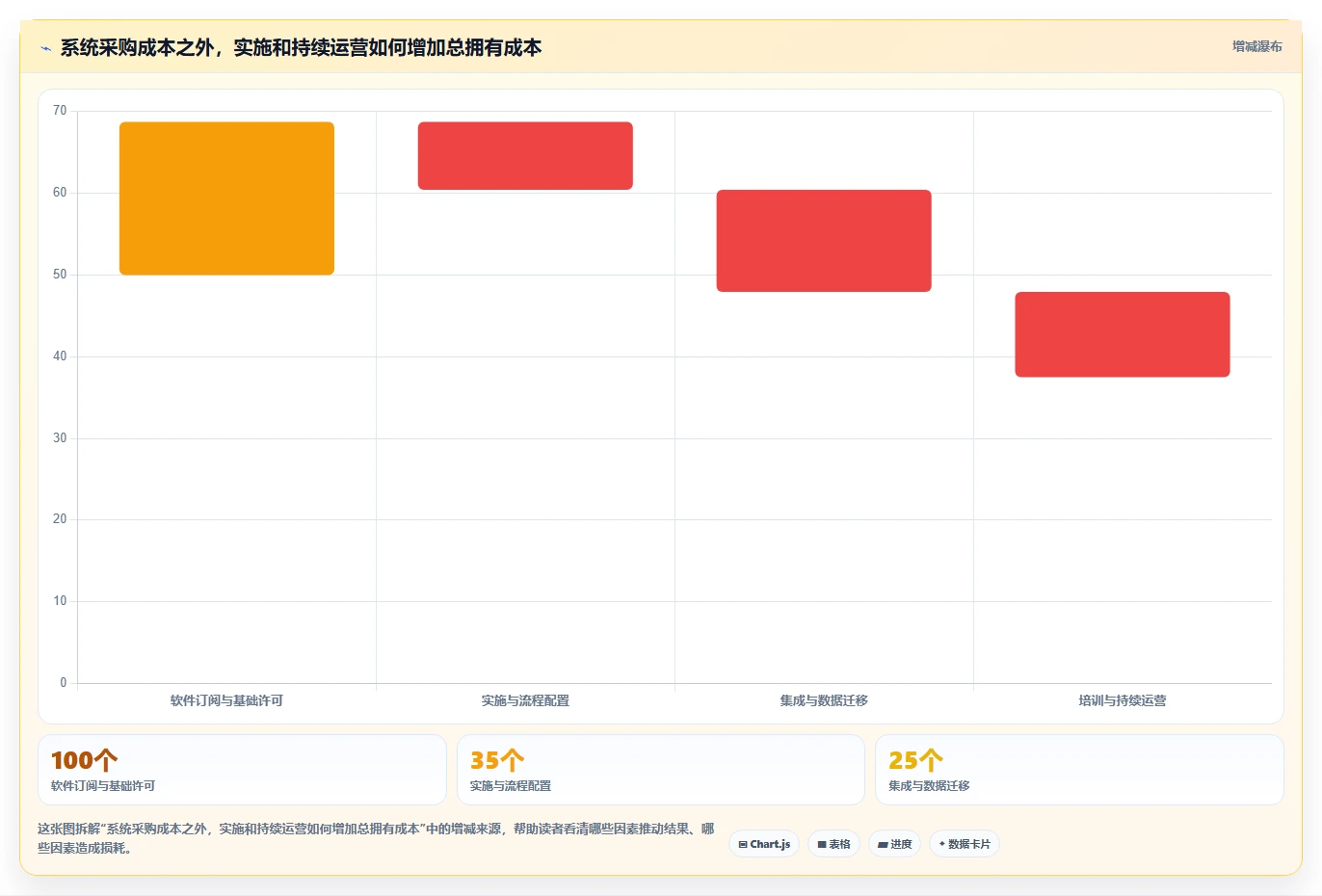Select the red 实施与流程配置 bar
1322x896 pixels.
525,156
